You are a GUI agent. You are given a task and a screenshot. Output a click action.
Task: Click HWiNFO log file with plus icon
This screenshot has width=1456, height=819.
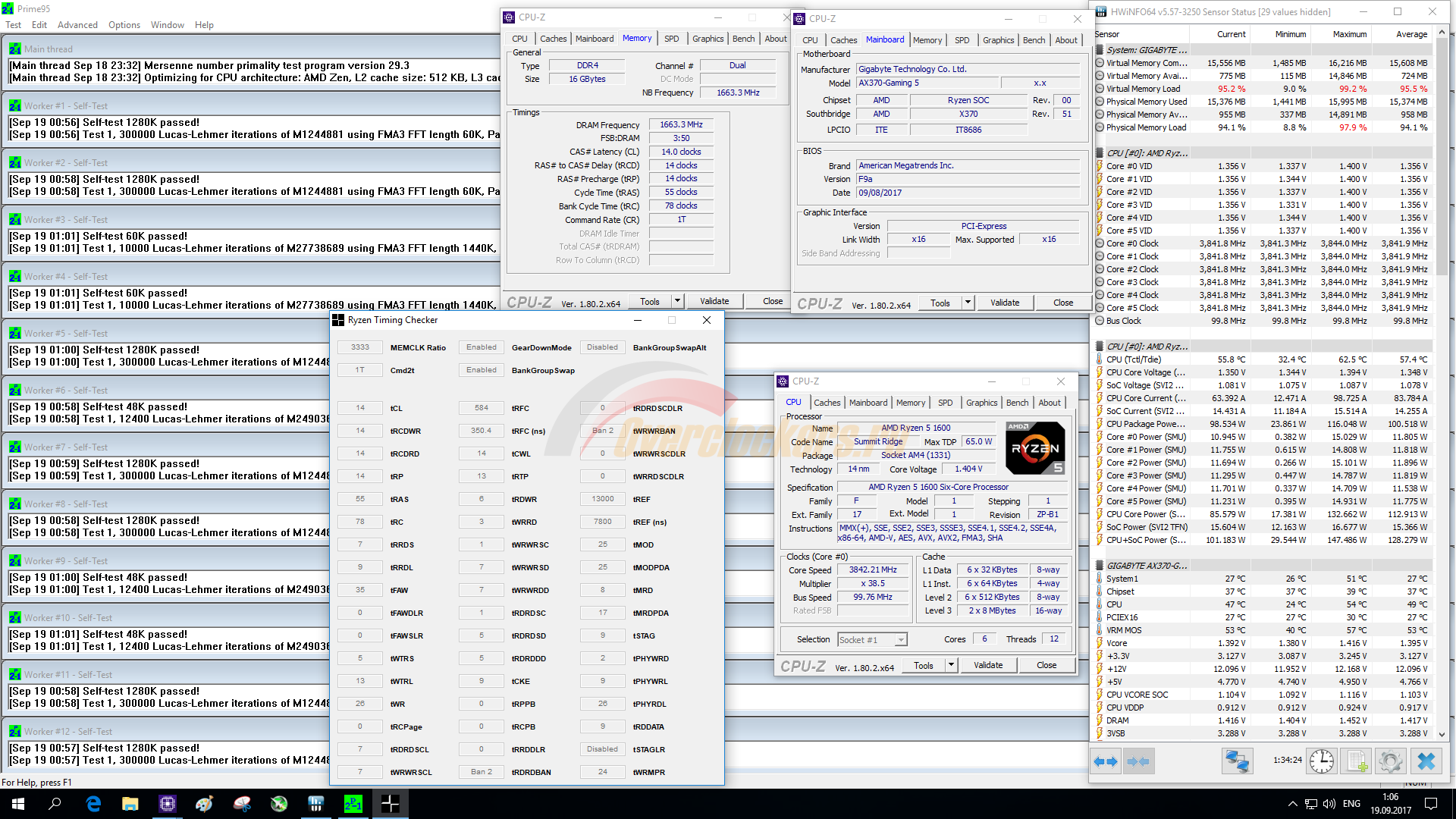pos(1357,761)
